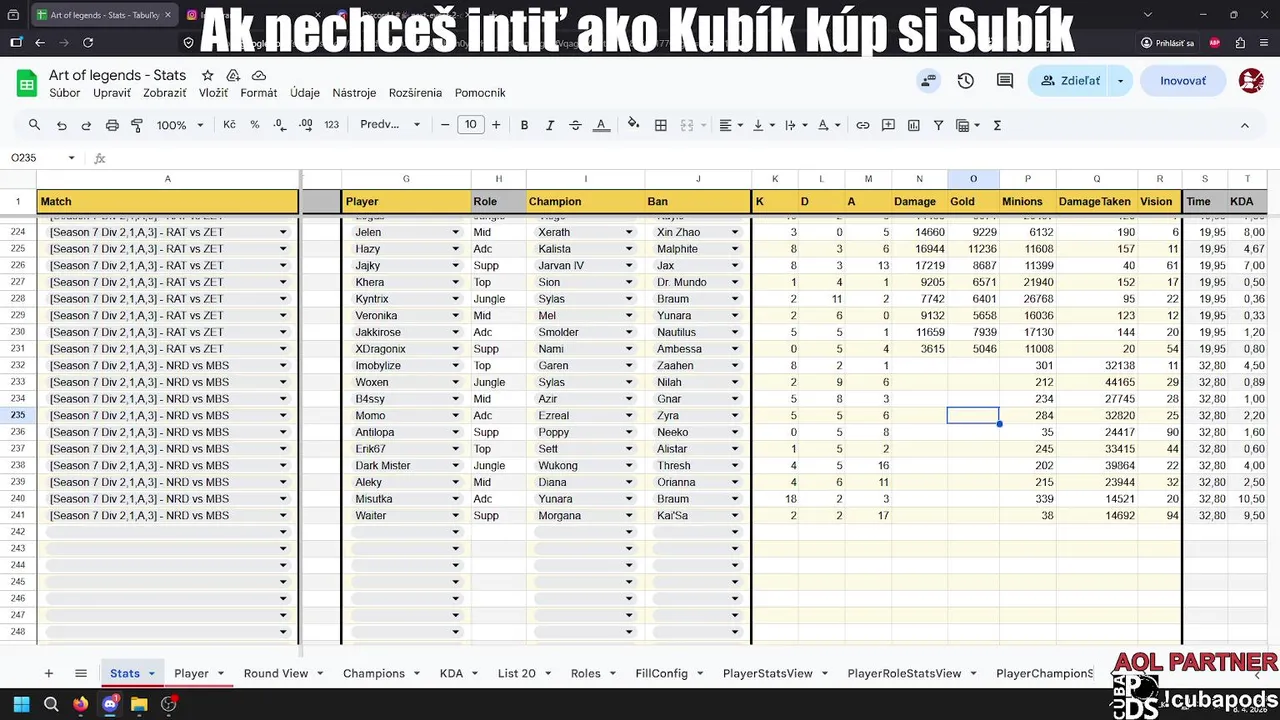Screen dimensions: 1280x720
Task: Open the Vložiť menu
Action: (x=213, y=93)
